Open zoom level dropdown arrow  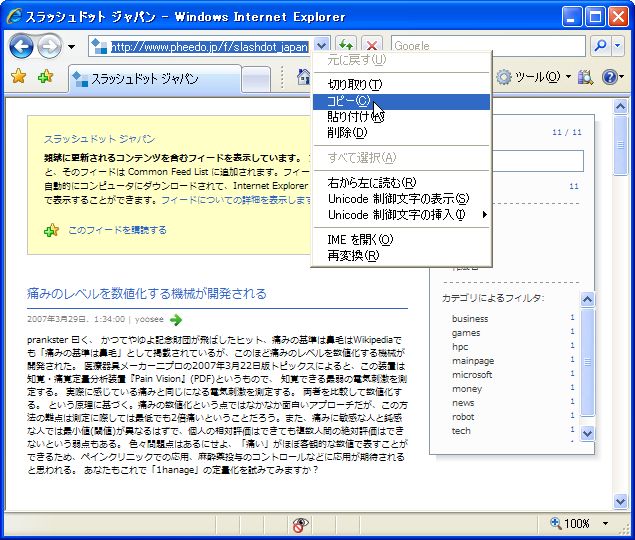pos(605,523)
